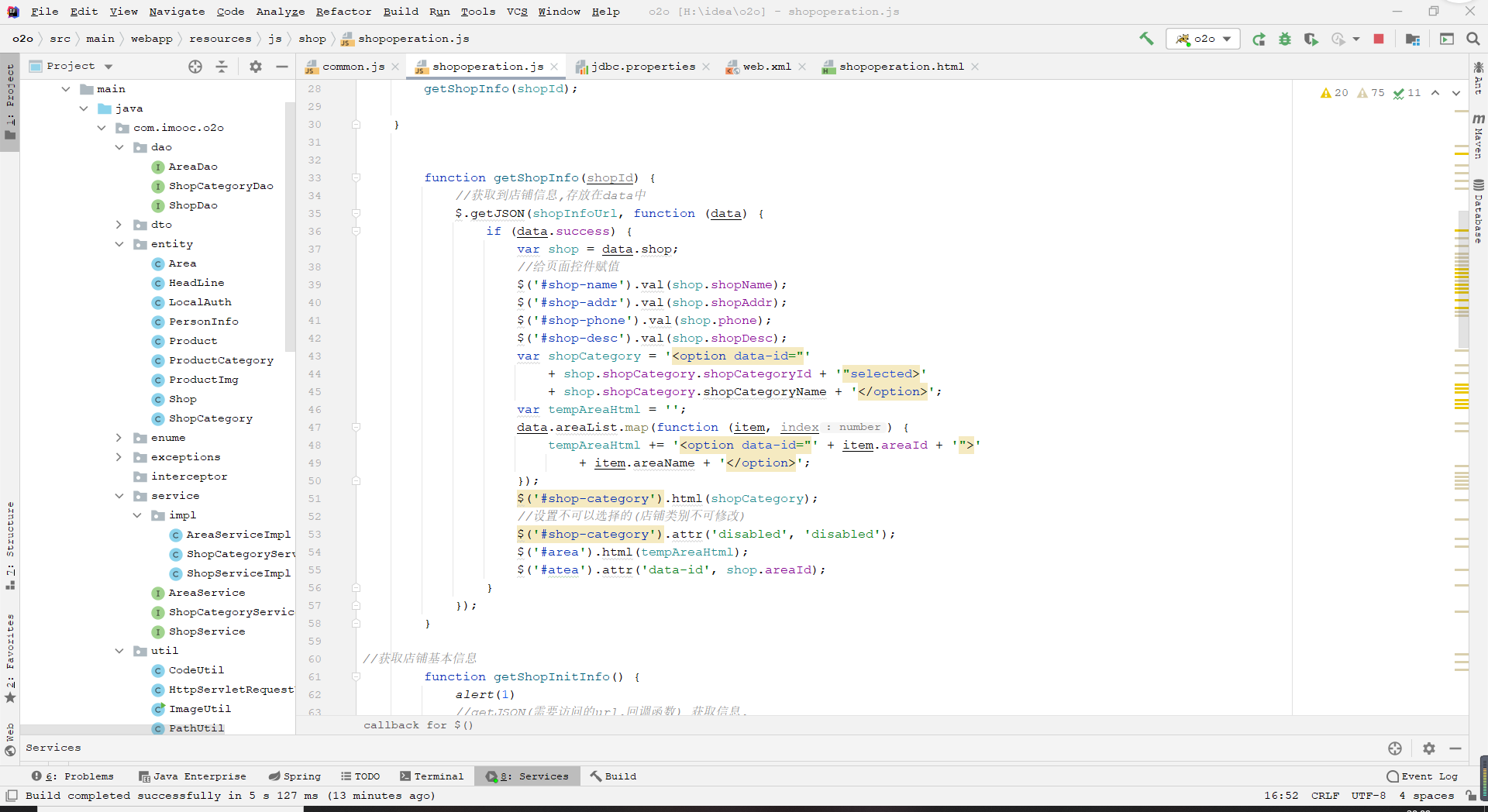Click Services panel target icon

pyautogui.click(x=1395, y=748)
